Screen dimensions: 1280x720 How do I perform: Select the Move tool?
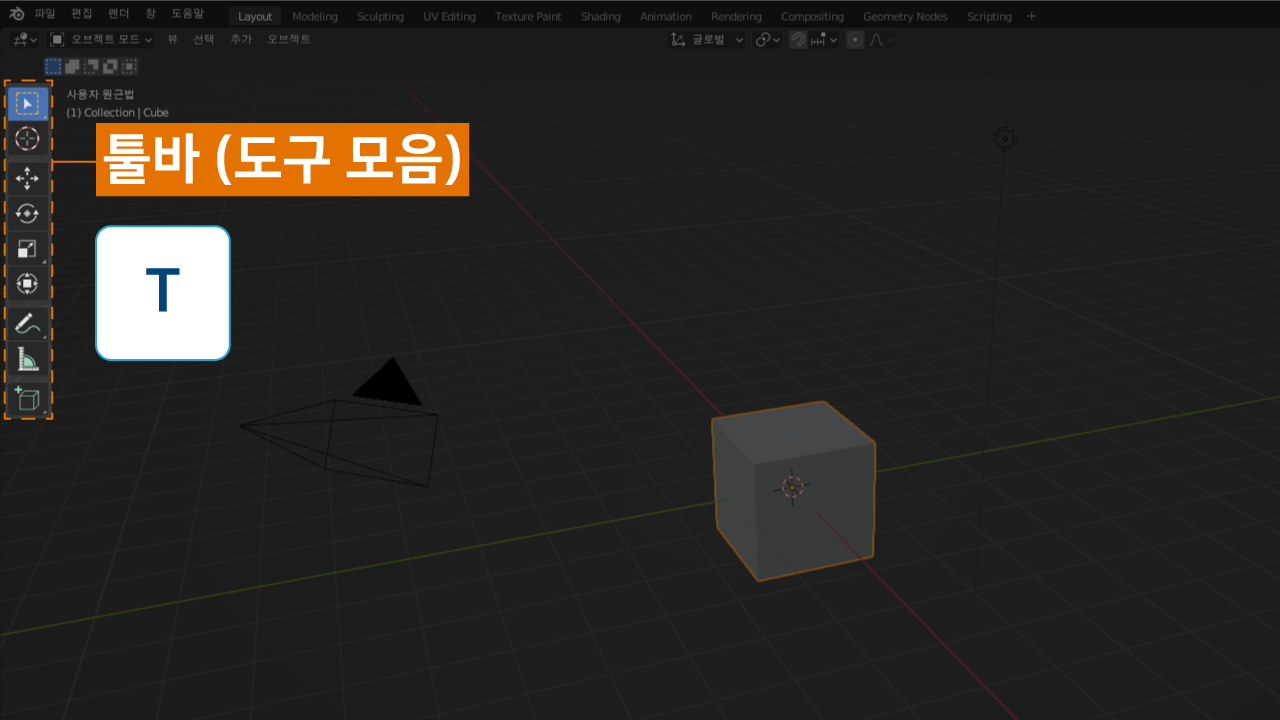point(28,178)
